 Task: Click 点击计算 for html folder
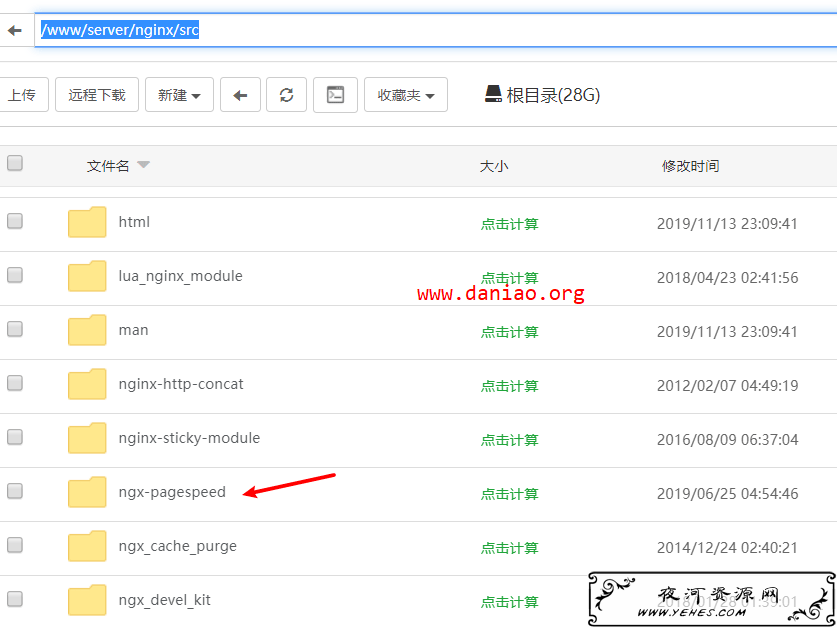point(509,224)
